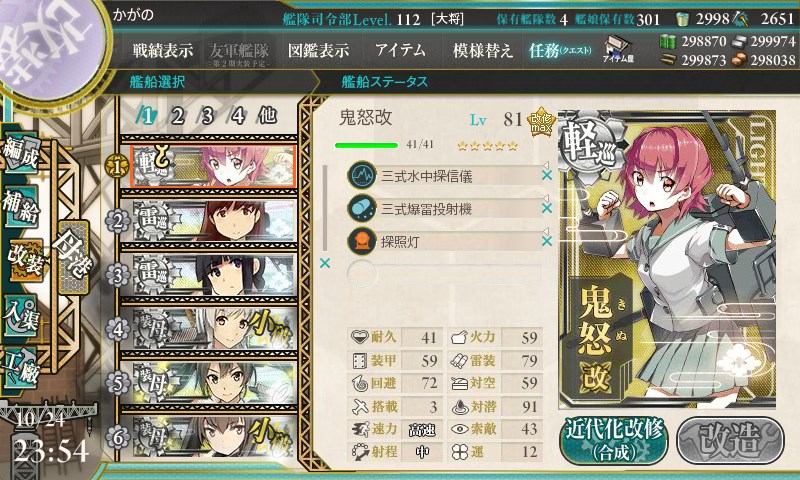
Task: Return to home port via 母港 icon
Action: [72, 257]
